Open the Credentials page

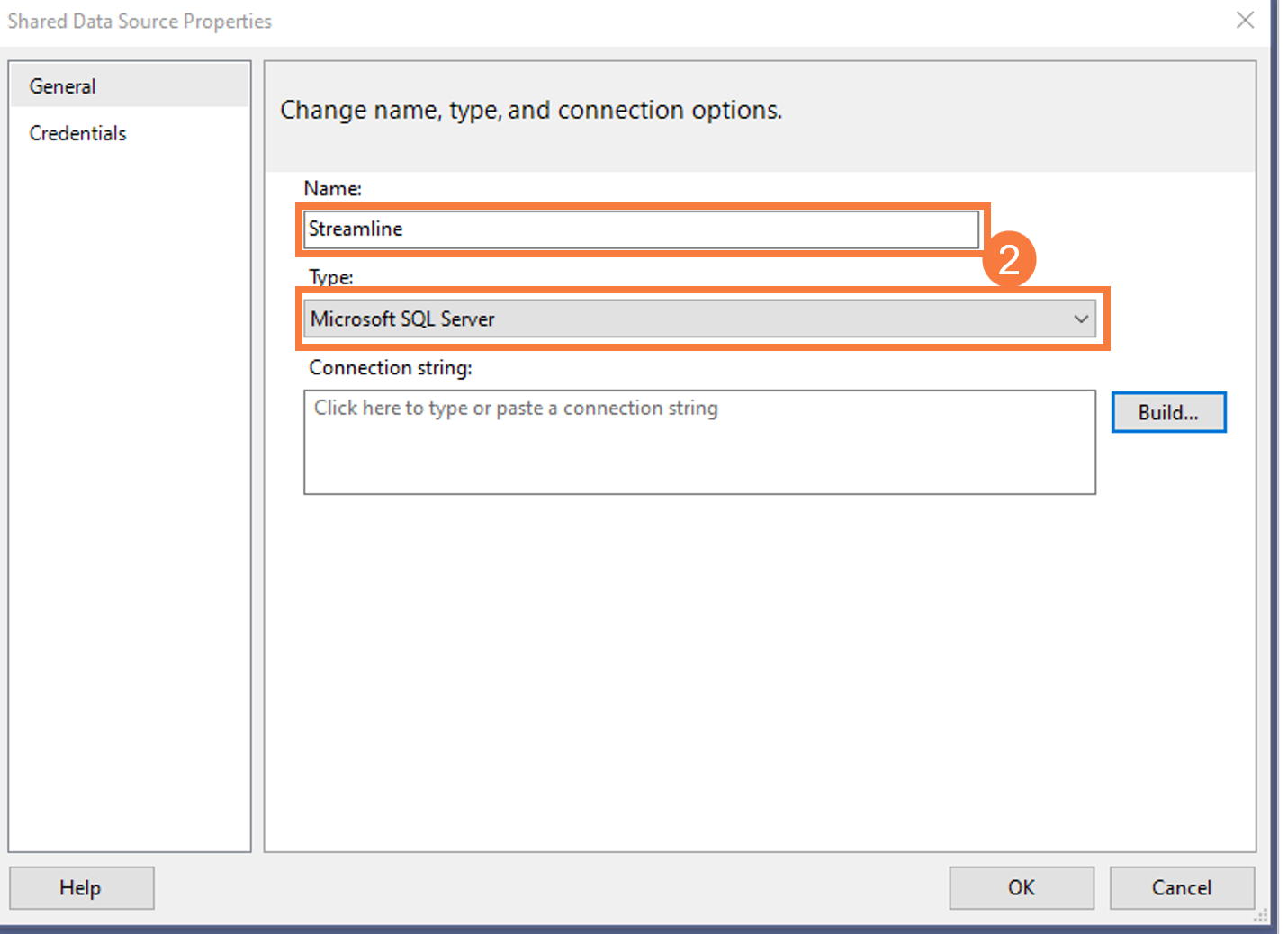coord(129,133)
